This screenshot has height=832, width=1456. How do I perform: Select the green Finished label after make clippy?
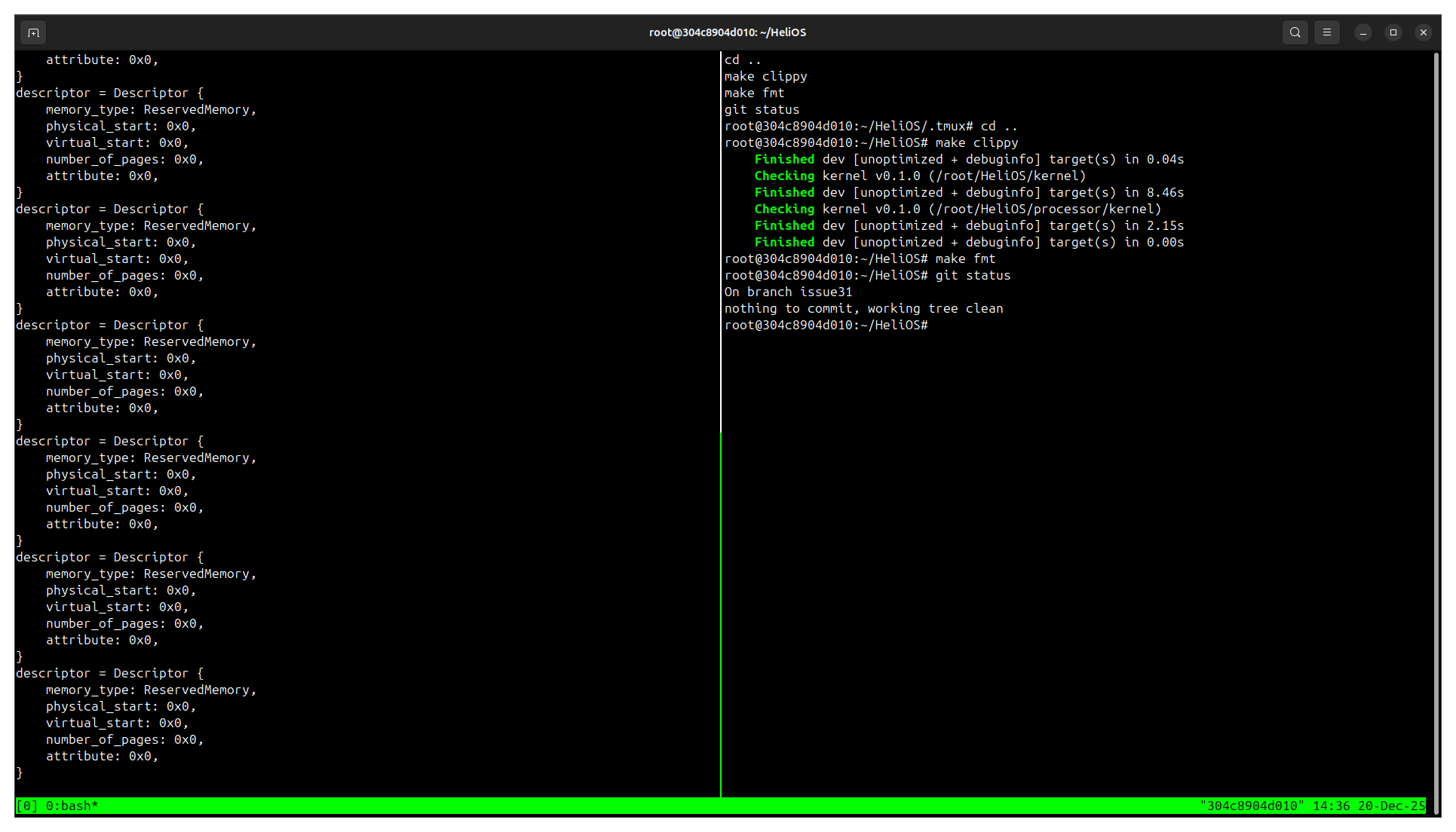coord(784,159)
